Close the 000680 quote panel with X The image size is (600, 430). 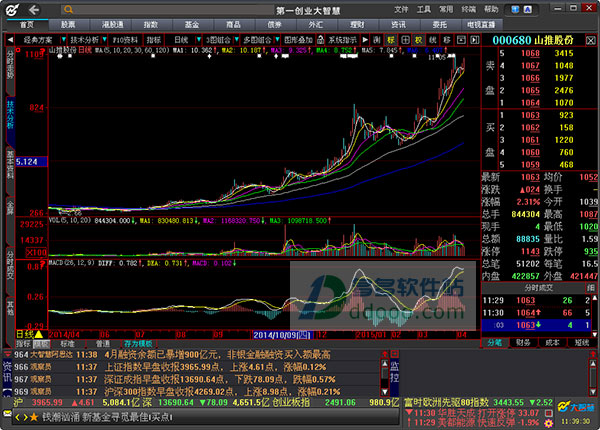point(591,40)
